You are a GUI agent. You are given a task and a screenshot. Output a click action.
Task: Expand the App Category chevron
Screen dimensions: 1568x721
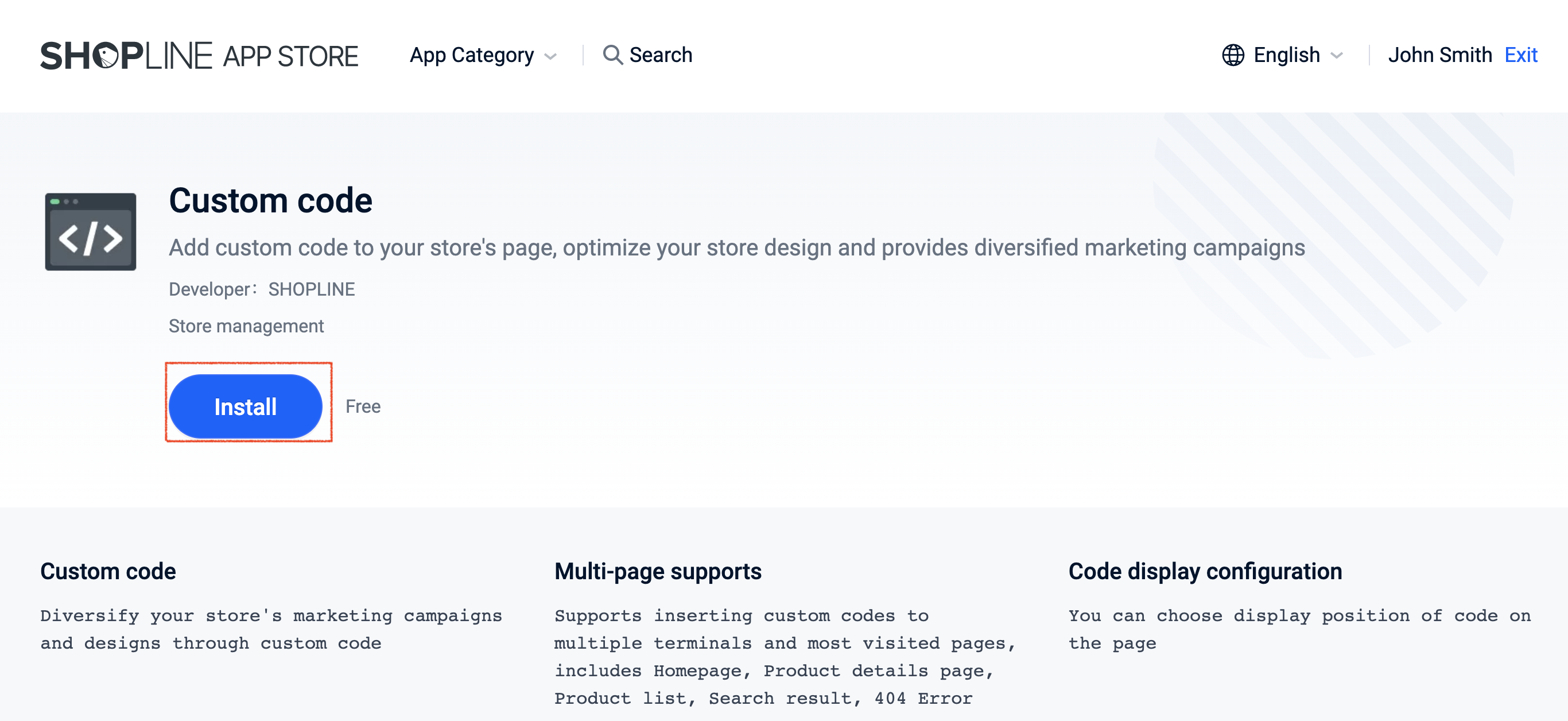pos(550,56)
